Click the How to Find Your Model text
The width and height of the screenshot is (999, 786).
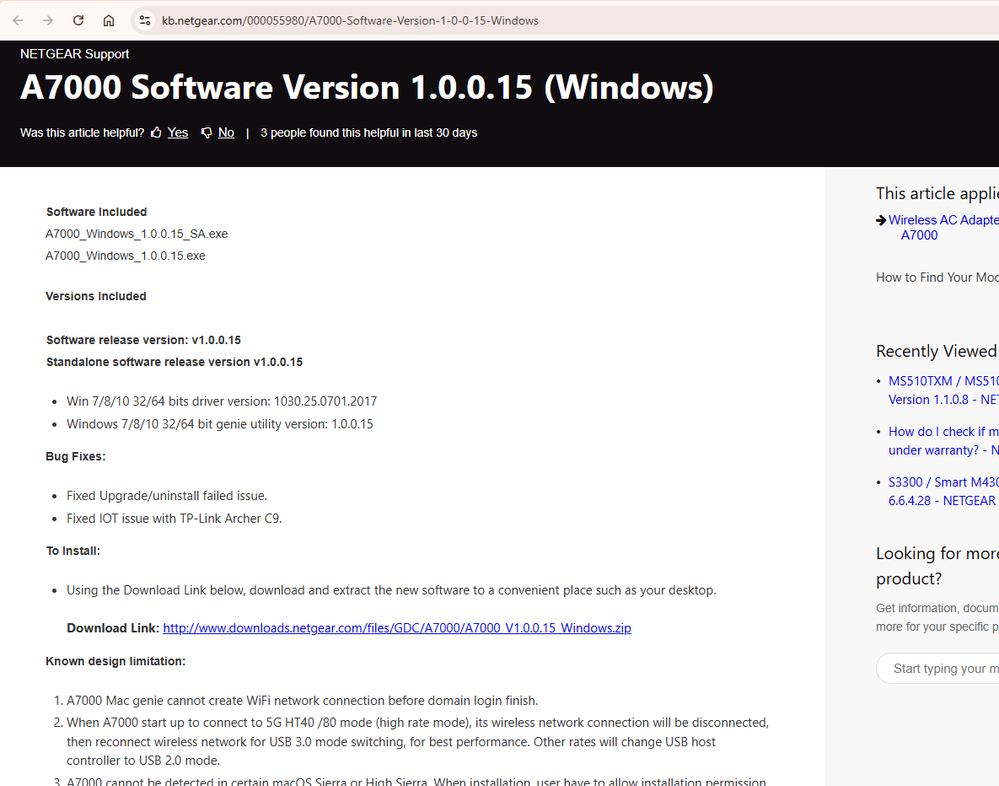point(936,277)
